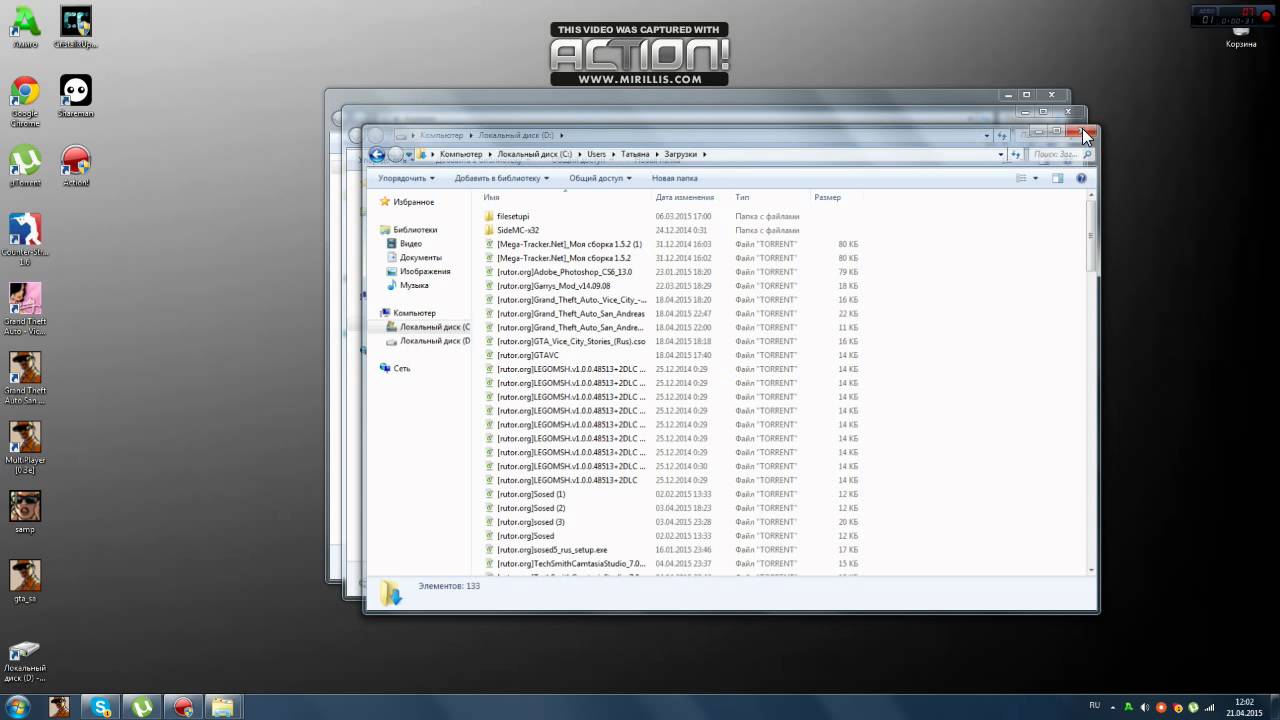Viewport: 1280px width, 720px height.
Task: Select the samp desktop icon
Action: pyautogui.click(x=25, y=512)
